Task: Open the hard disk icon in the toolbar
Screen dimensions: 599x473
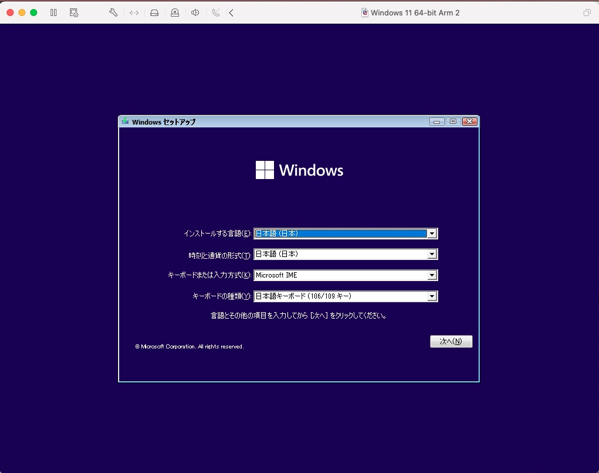Action: [x=154, y=13]
